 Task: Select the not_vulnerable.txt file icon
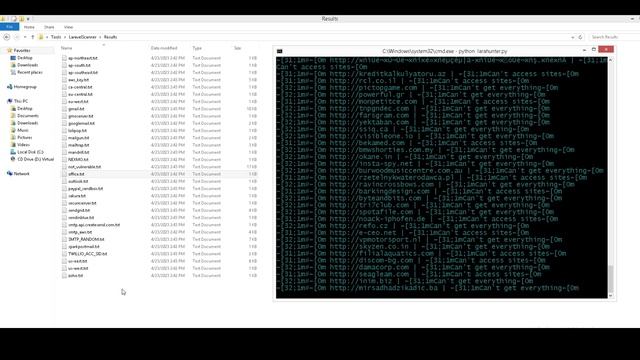64,167
